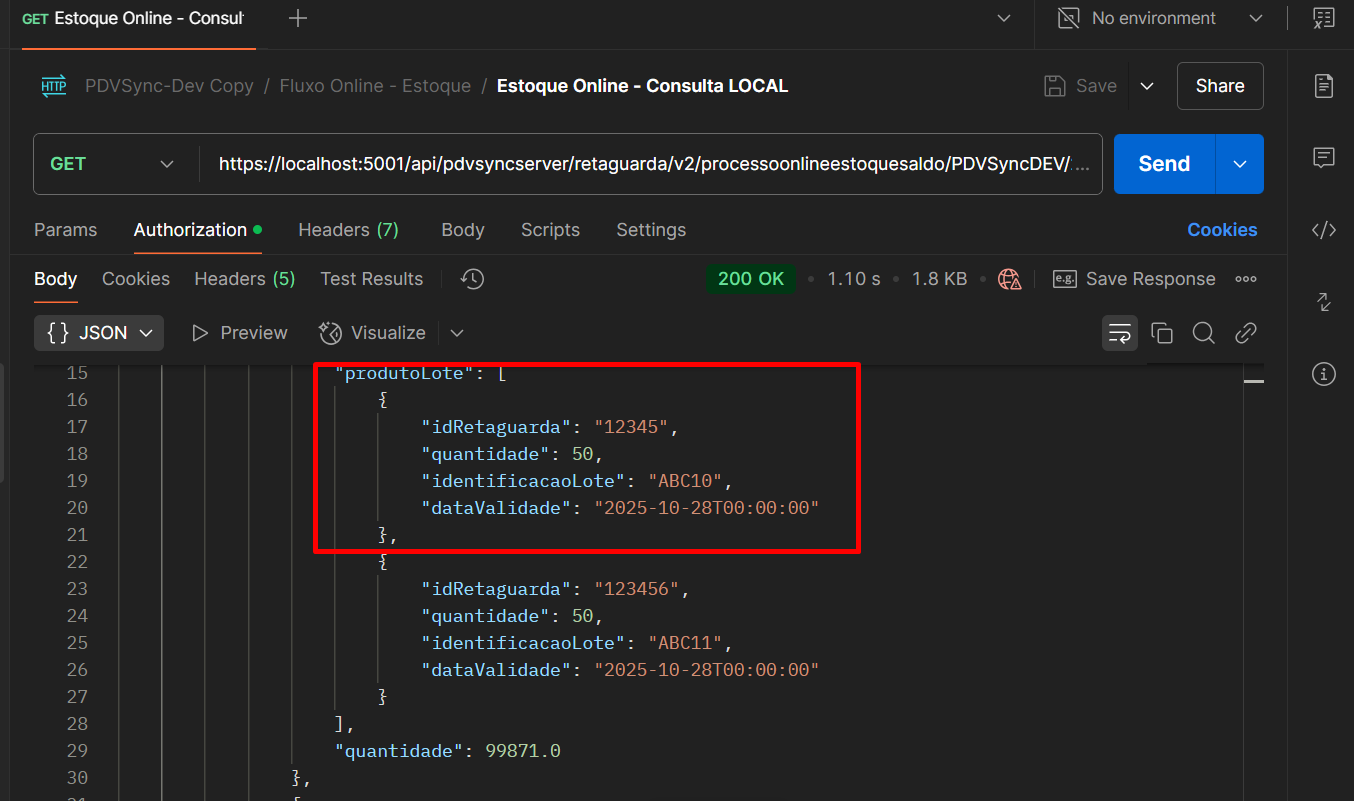Copy the response body to clipboard

coord(1162,333)
